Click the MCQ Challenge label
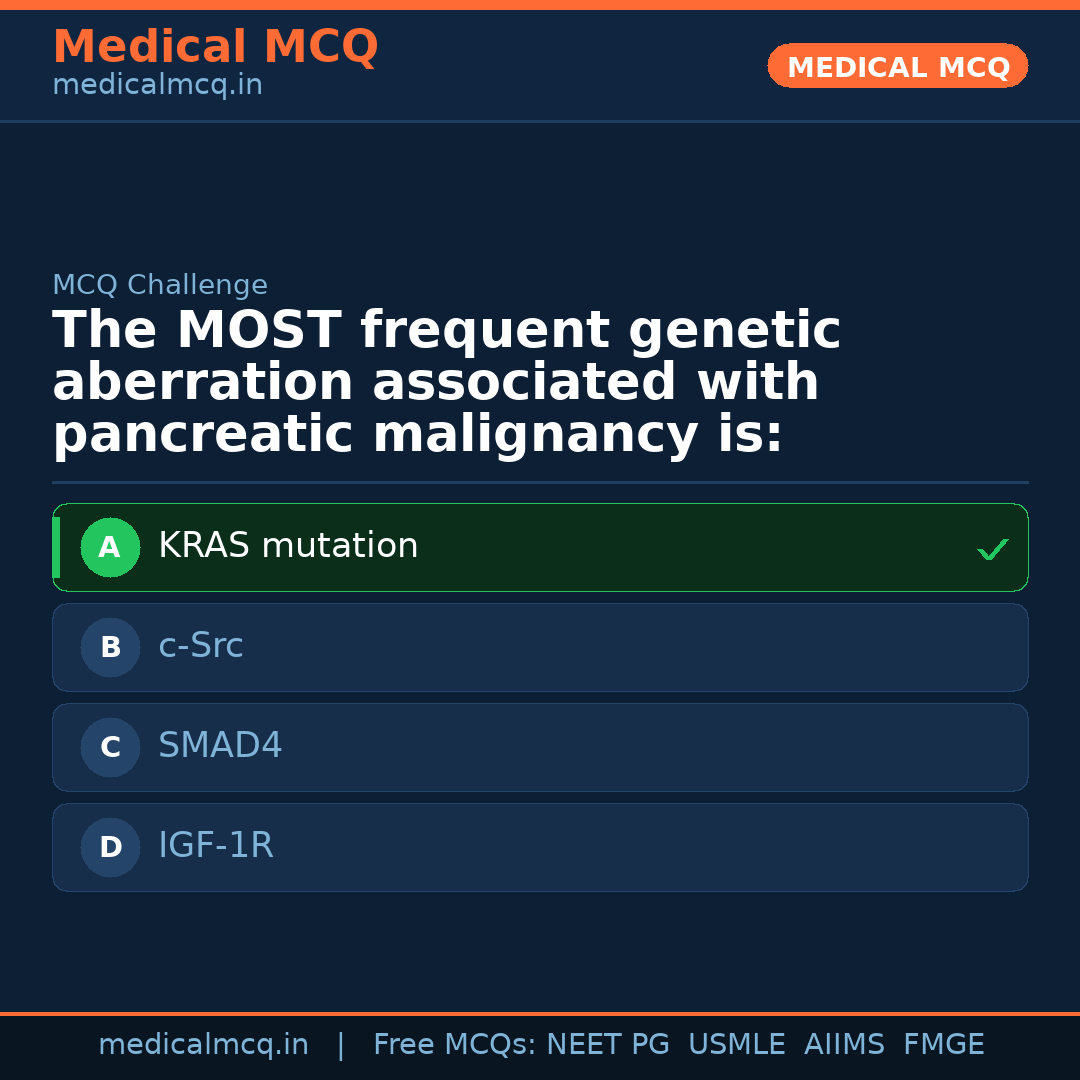 [x=160, y=285]
